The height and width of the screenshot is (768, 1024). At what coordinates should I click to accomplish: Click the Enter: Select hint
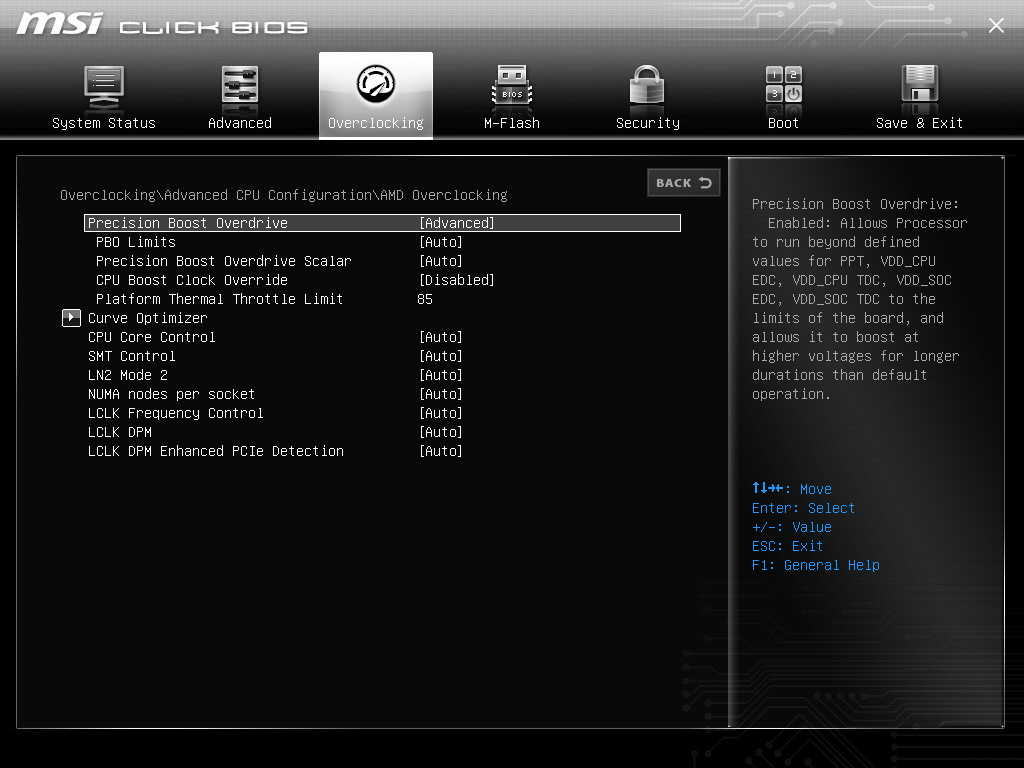point(803,508)
